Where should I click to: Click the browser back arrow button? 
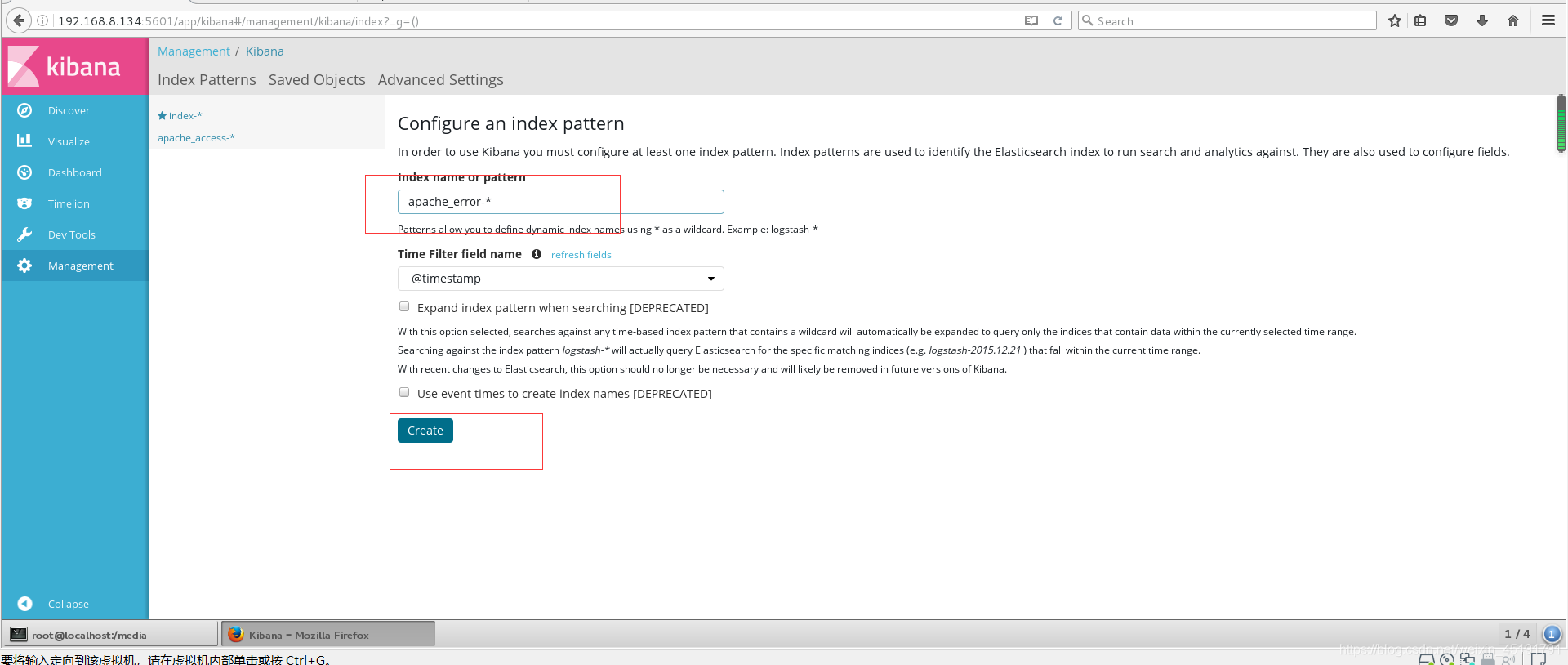point(19,20)
